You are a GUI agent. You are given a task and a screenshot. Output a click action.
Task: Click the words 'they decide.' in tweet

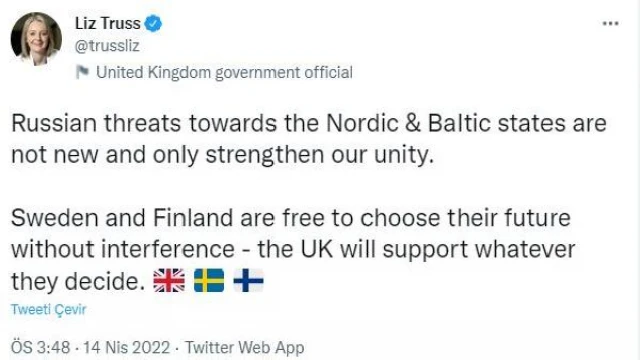coord(78,282)
